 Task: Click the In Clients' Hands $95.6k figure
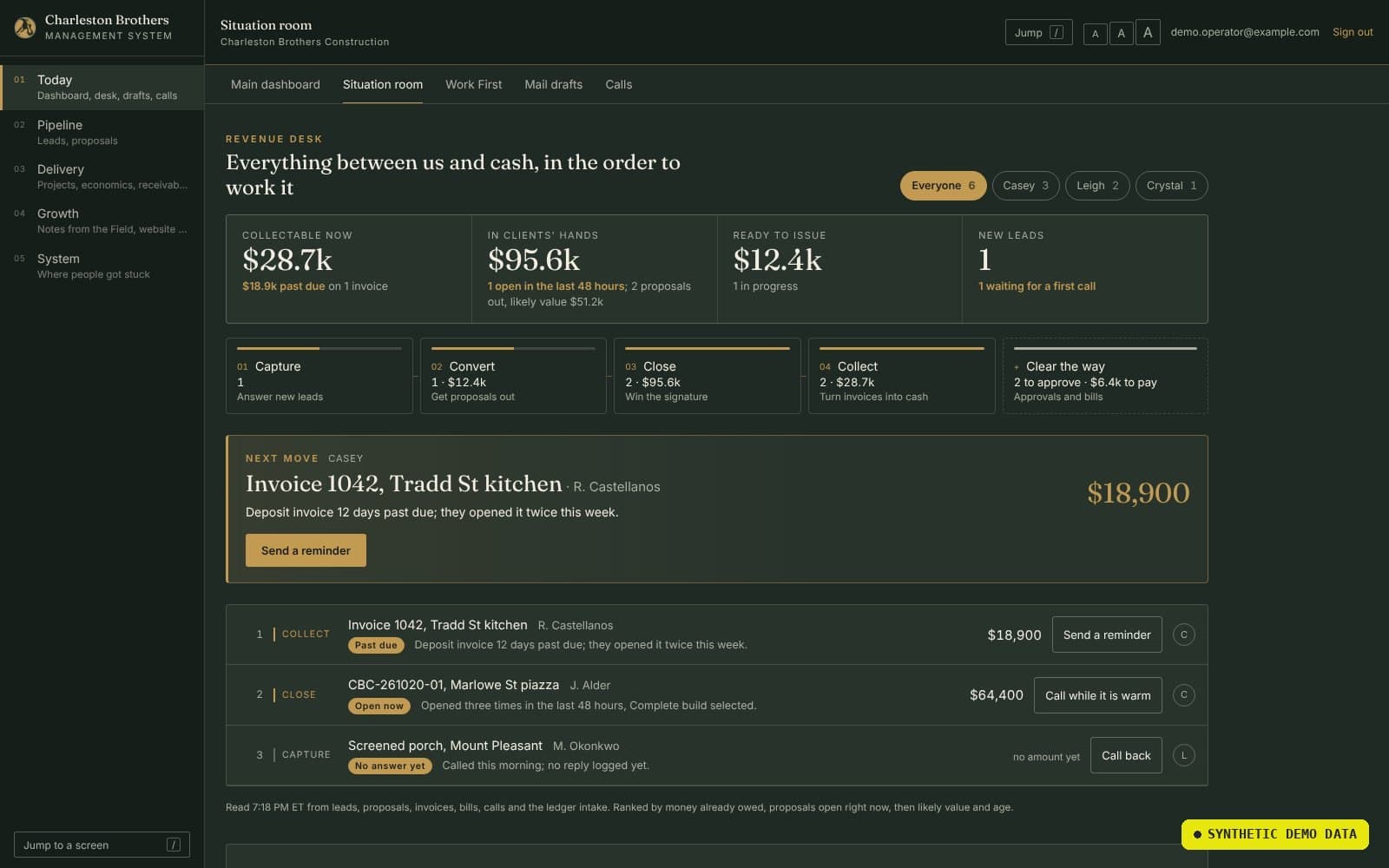click(533, 260)
